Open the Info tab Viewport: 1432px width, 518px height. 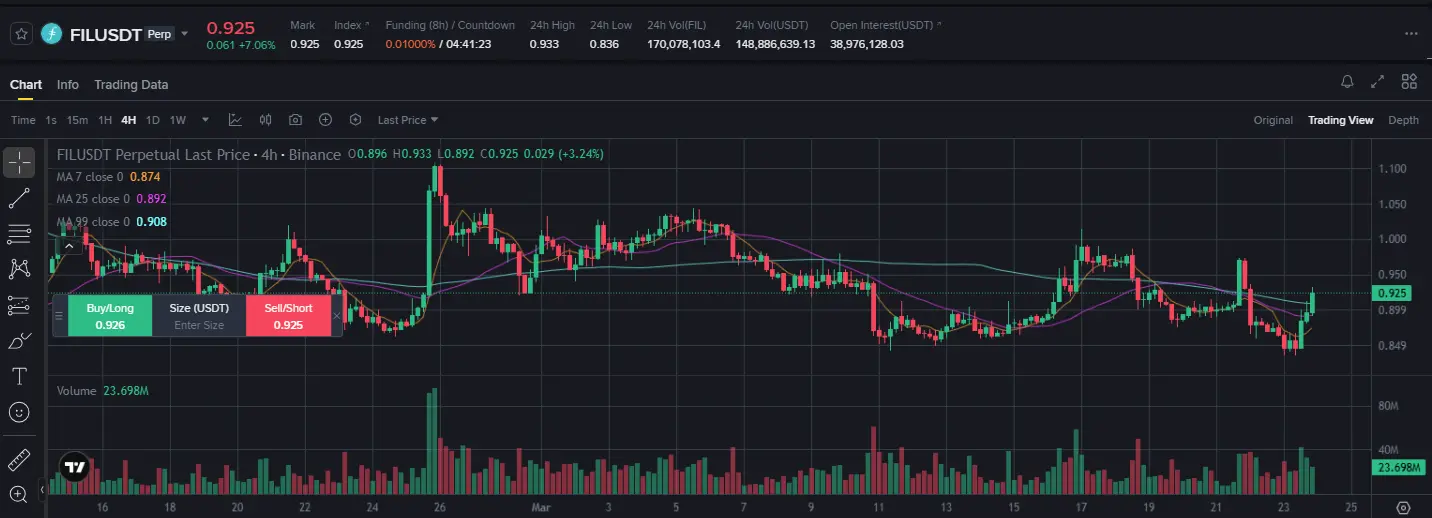point(68,85)
